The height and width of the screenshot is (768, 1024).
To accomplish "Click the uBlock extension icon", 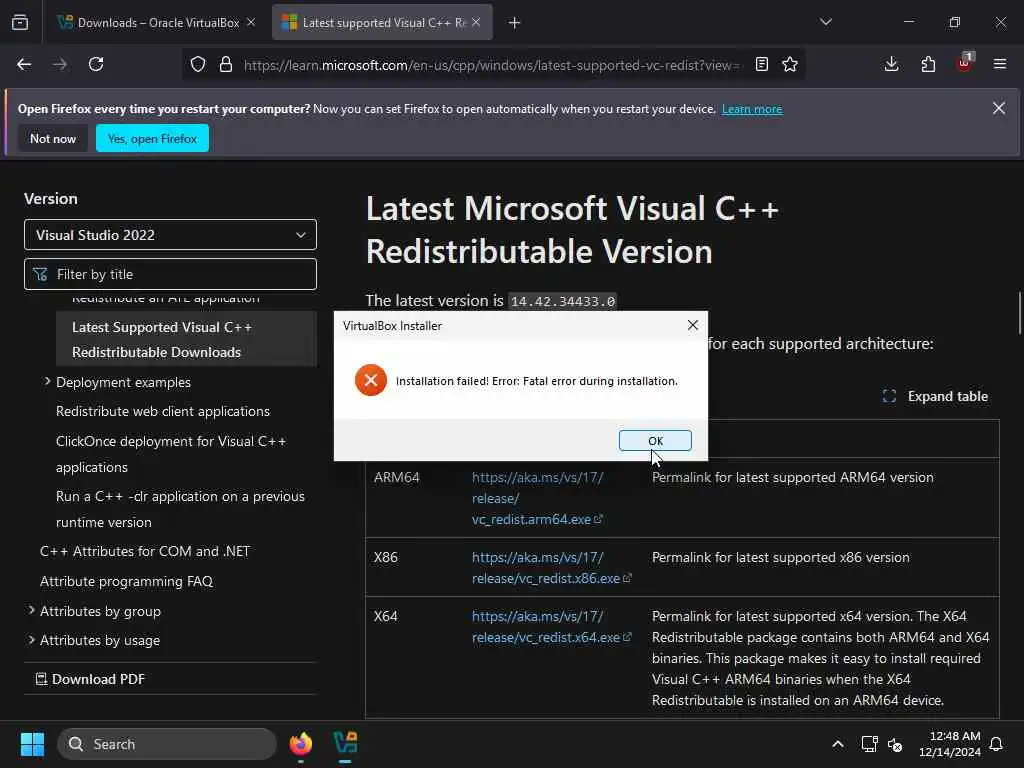I will pos(965,63).
